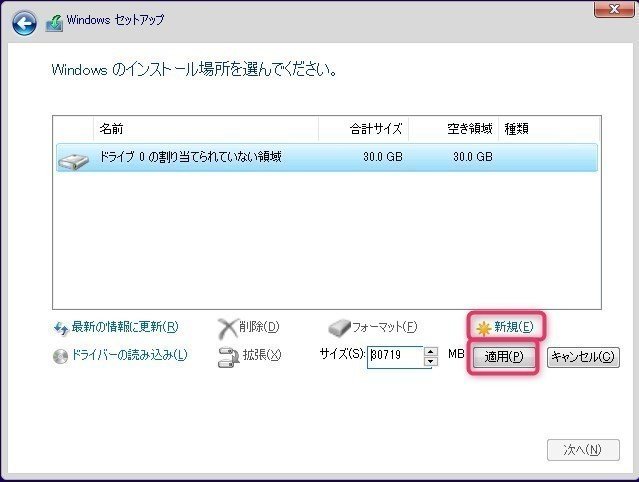Open ドライバーの読み込み(L) link
Image resolution: width=639 pixels, height=482 pixels.
129,355
